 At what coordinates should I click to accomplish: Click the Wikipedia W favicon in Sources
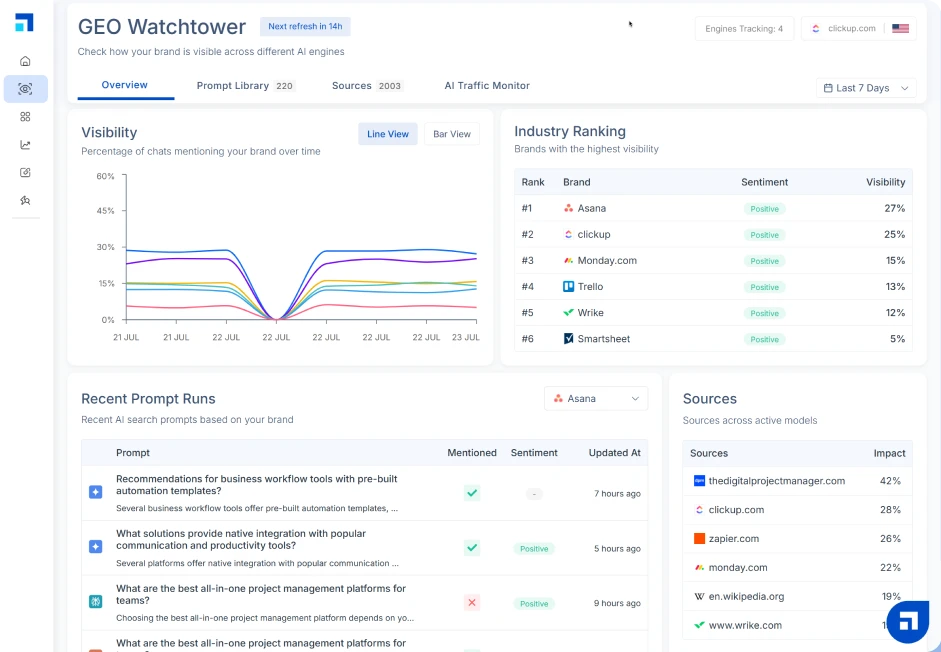click(699, 596)
